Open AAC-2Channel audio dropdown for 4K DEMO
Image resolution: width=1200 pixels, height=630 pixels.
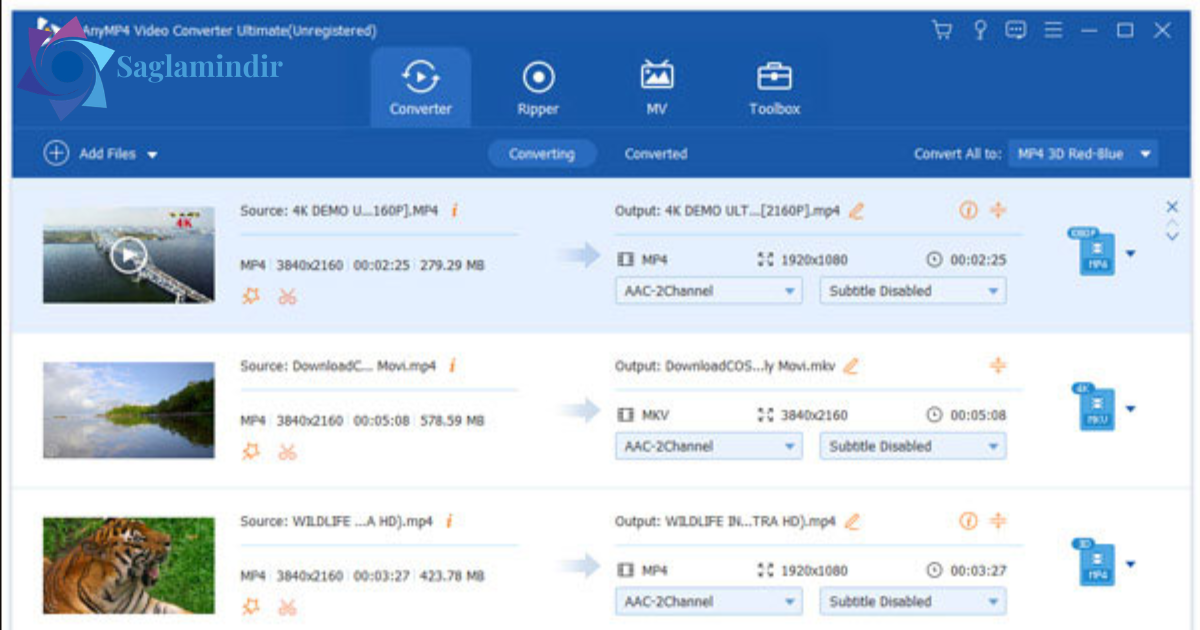pyautogui.click(x=709, y=291)
